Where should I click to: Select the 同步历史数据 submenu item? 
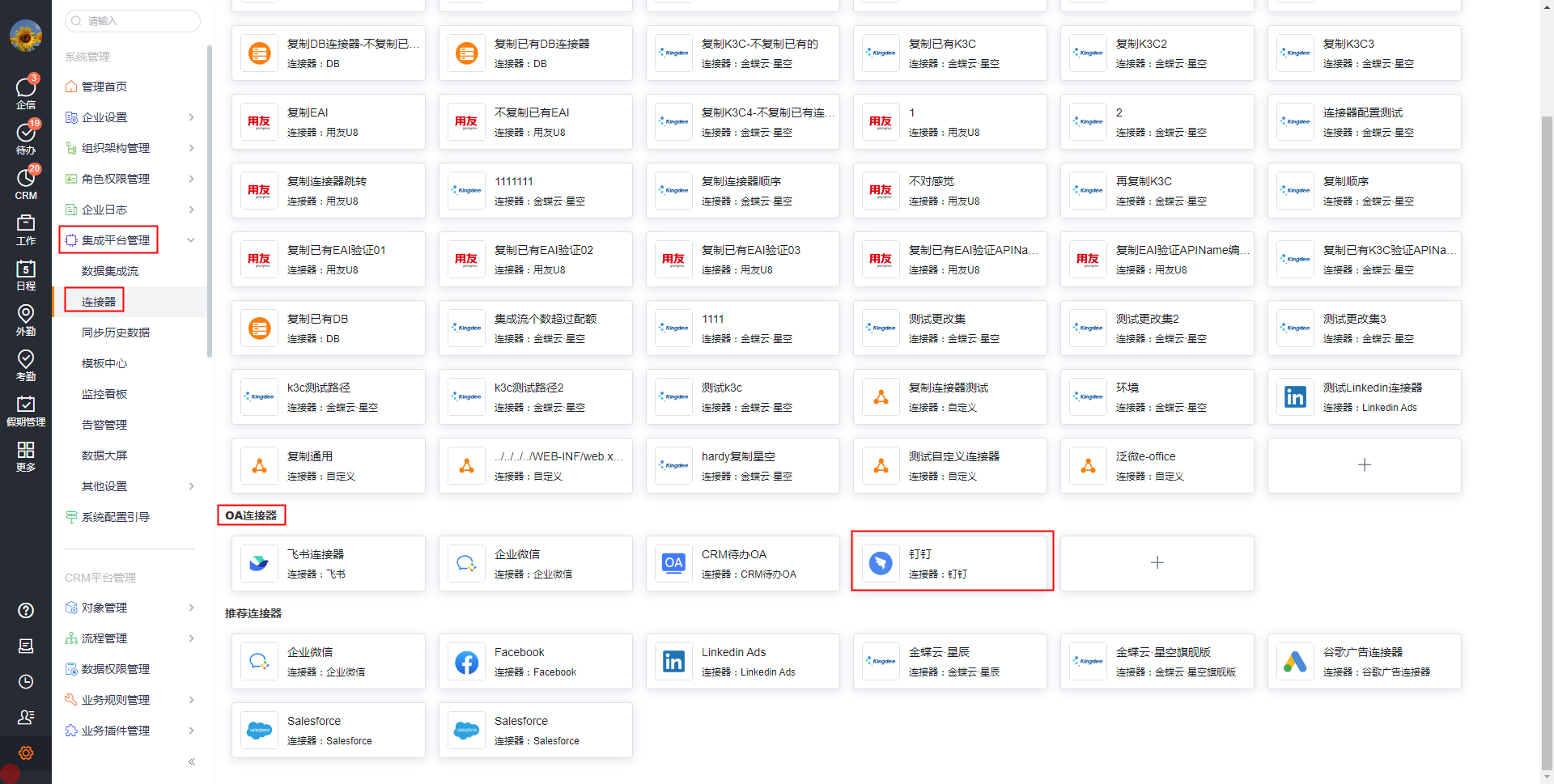point(129,333)
